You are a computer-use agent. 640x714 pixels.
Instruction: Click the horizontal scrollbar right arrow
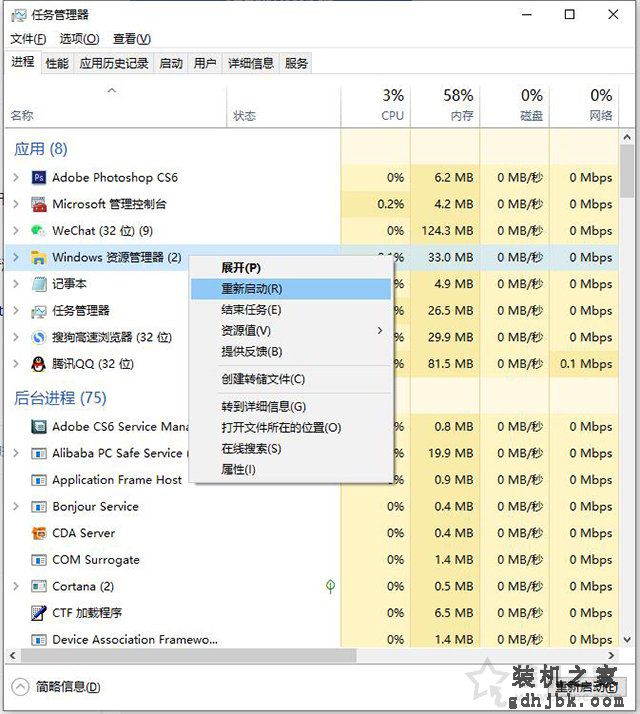[x=612, y=656]
